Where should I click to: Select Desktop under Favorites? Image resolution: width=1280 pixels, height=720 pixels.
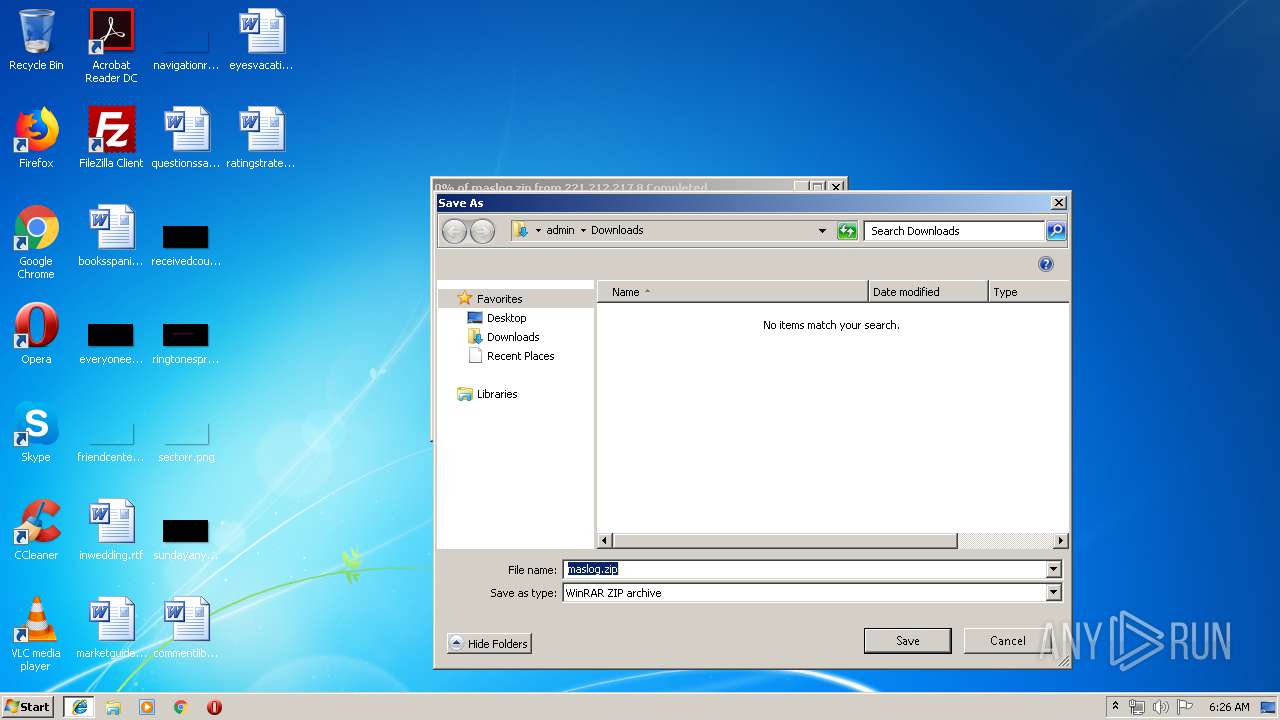(506, 318)
